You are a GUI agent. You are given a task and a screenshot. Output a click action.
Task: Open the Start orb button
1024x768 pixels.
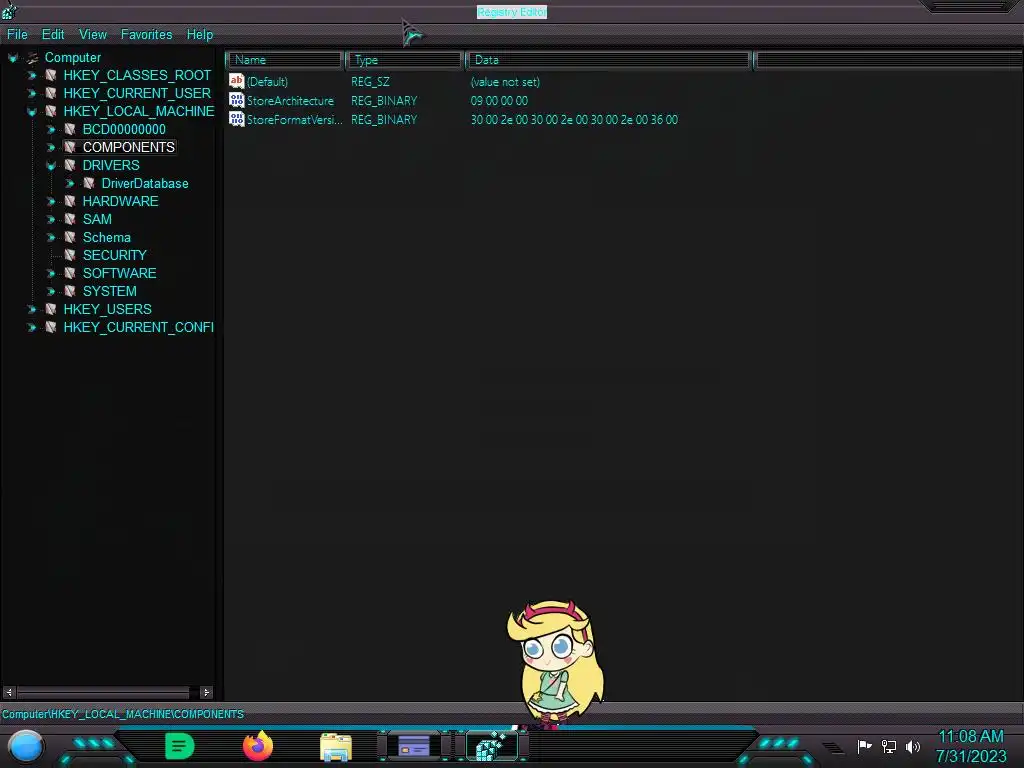click(25, 746)
